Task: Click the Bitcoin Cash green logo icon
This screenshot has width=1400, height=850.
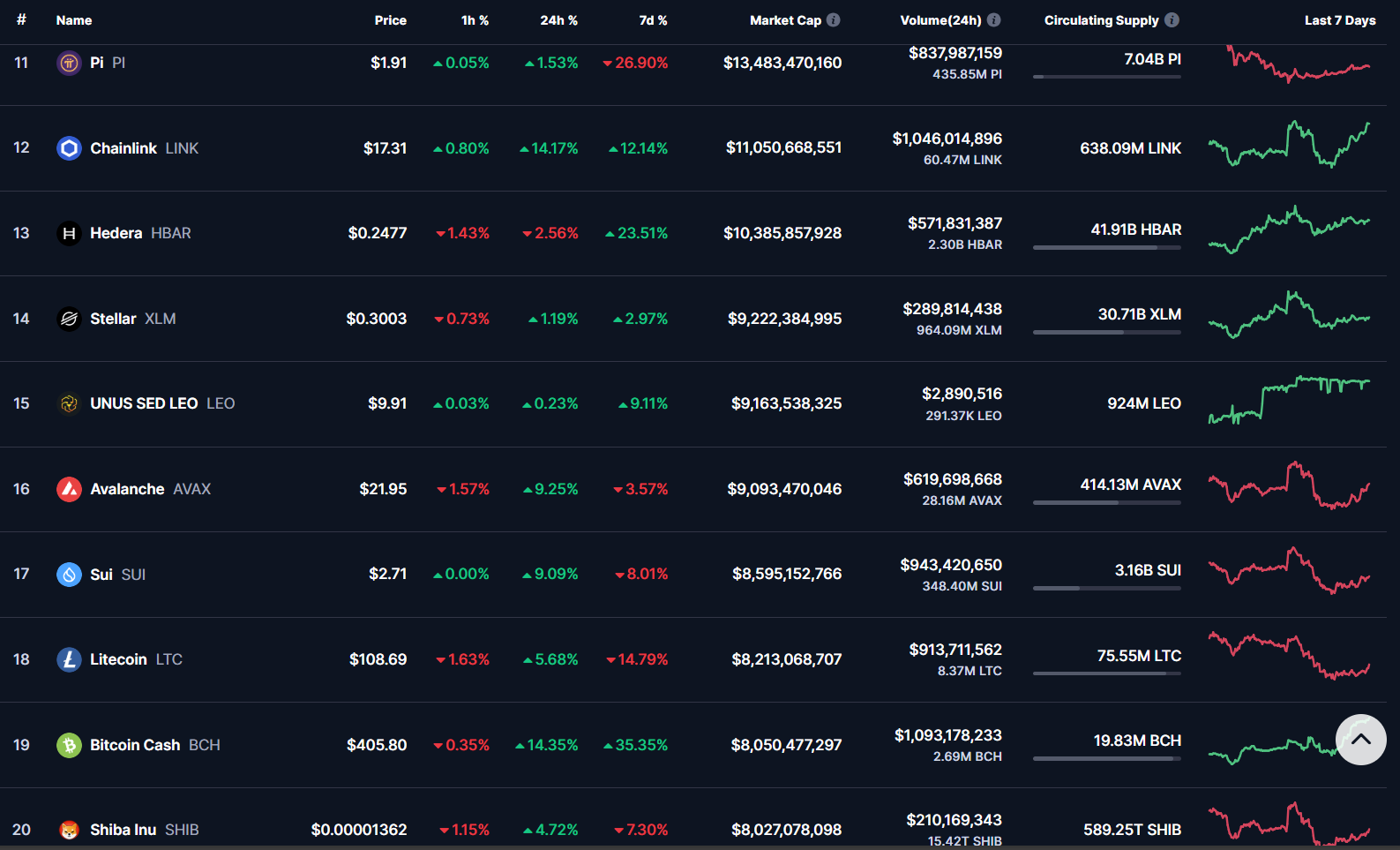Action: click(x=69, y=745)
